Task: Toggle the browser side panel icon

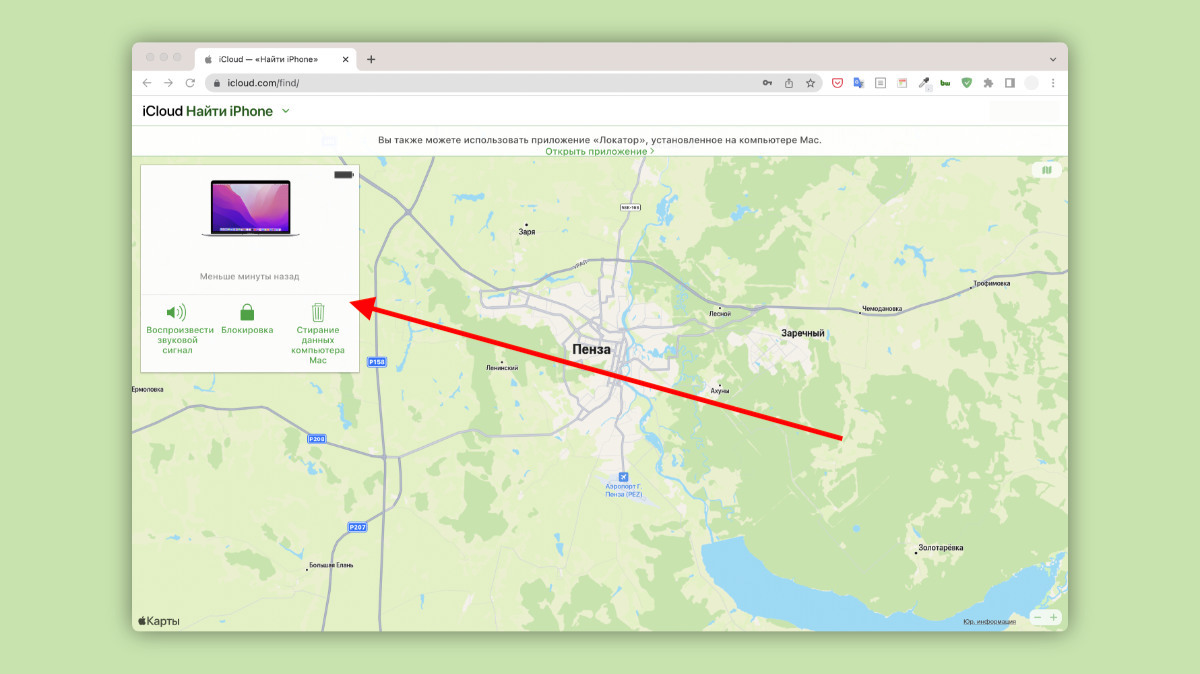Action: pyautogui.click(x=1010, y=83)
